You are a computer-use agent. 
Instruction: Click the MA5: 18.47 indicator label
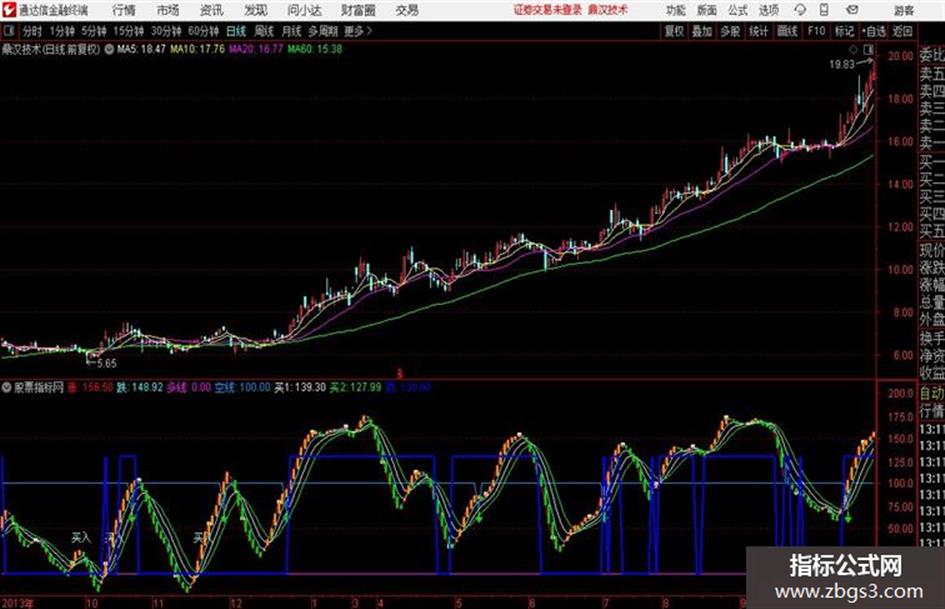pos(141,49)
